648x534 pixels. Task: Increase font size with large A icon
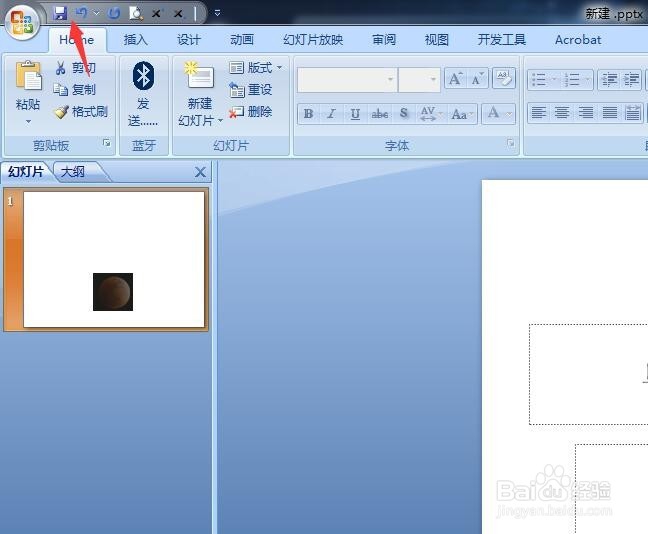[x=455, y=79]
